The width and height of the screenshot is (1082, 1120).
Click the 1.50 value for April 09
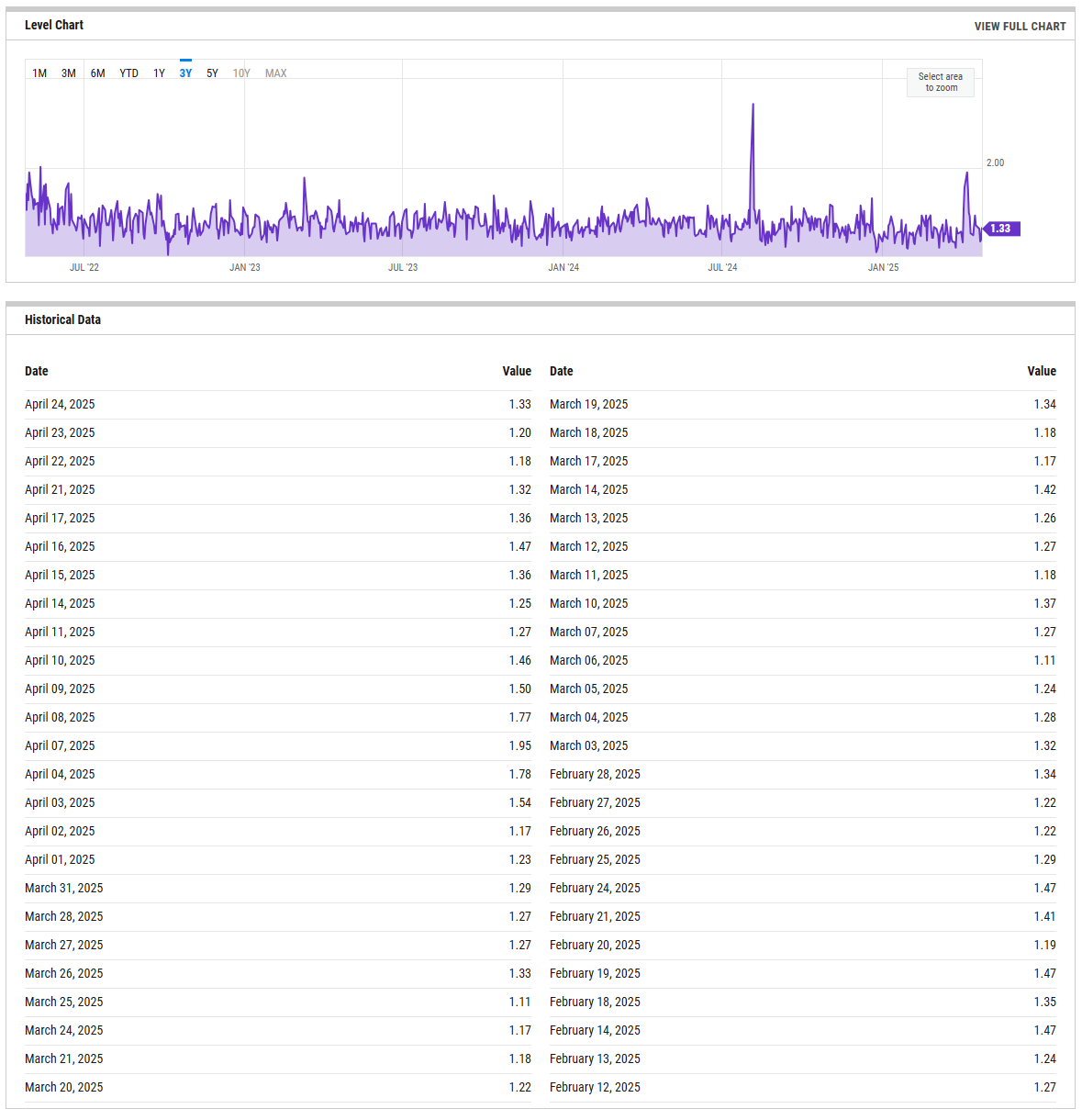click(520, 689)
